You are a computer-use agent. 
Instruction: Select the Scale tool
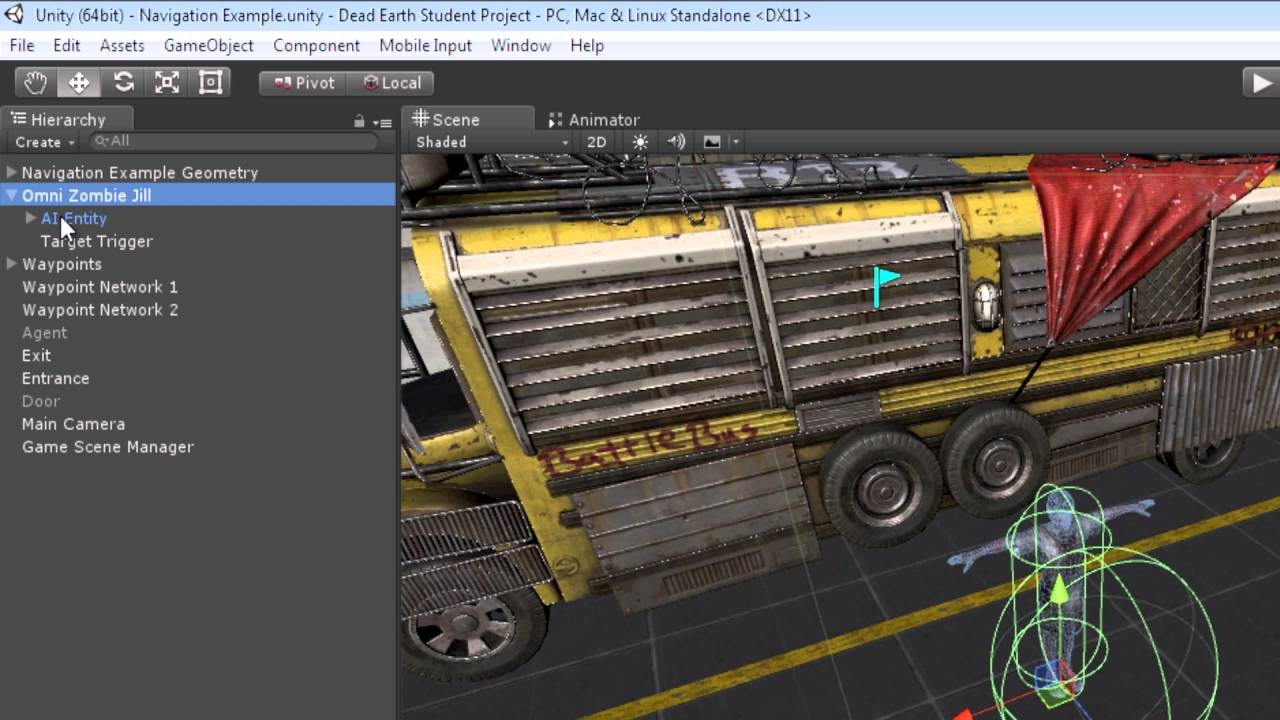pos(167,83)
